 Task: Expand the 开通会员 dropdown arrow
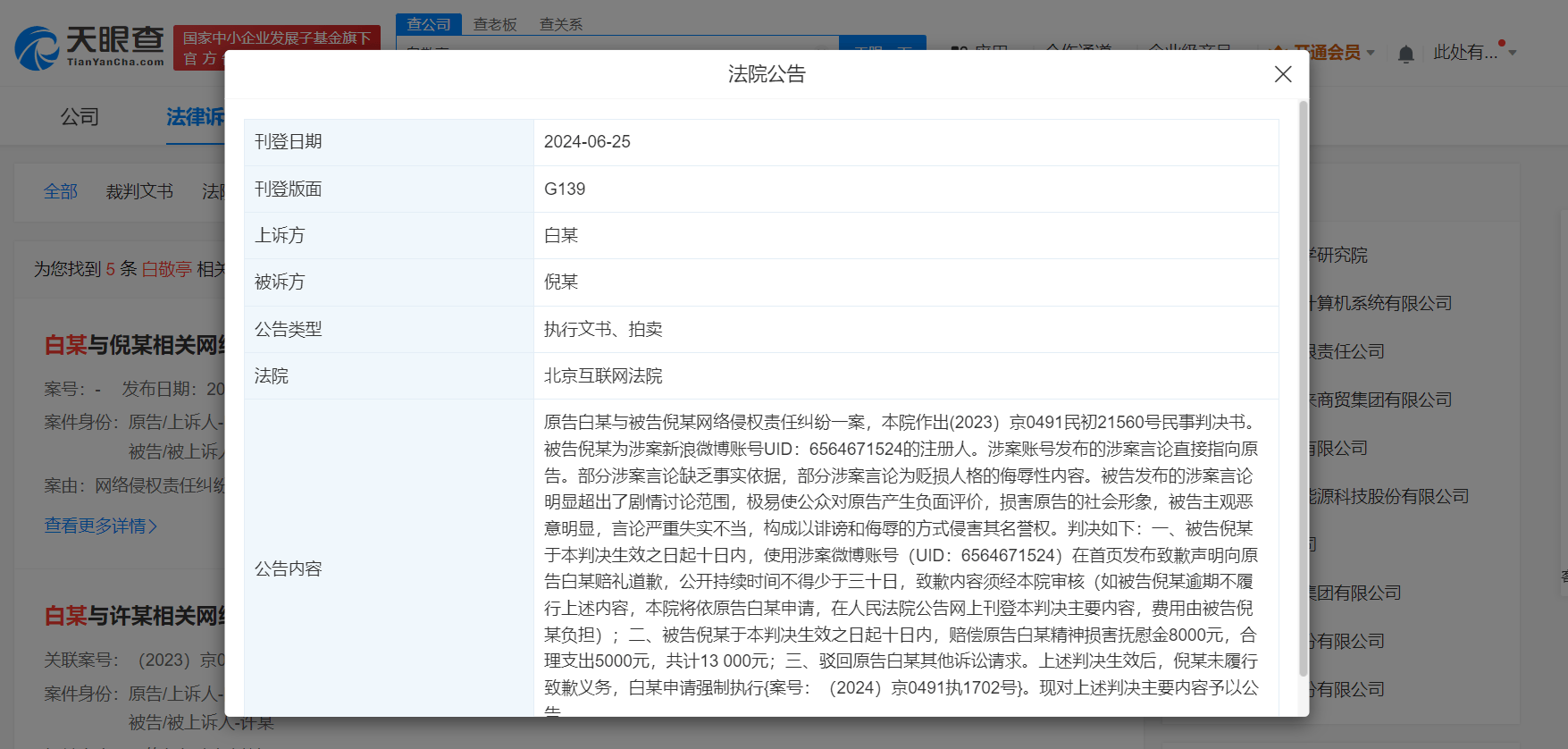point(1371,53)
